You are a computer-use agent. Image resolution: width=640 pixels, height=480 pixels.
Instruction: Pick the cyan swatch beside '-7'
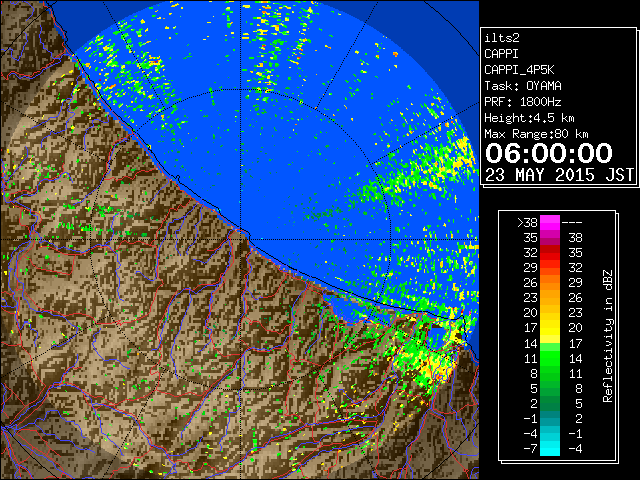[x=550, y=448]
